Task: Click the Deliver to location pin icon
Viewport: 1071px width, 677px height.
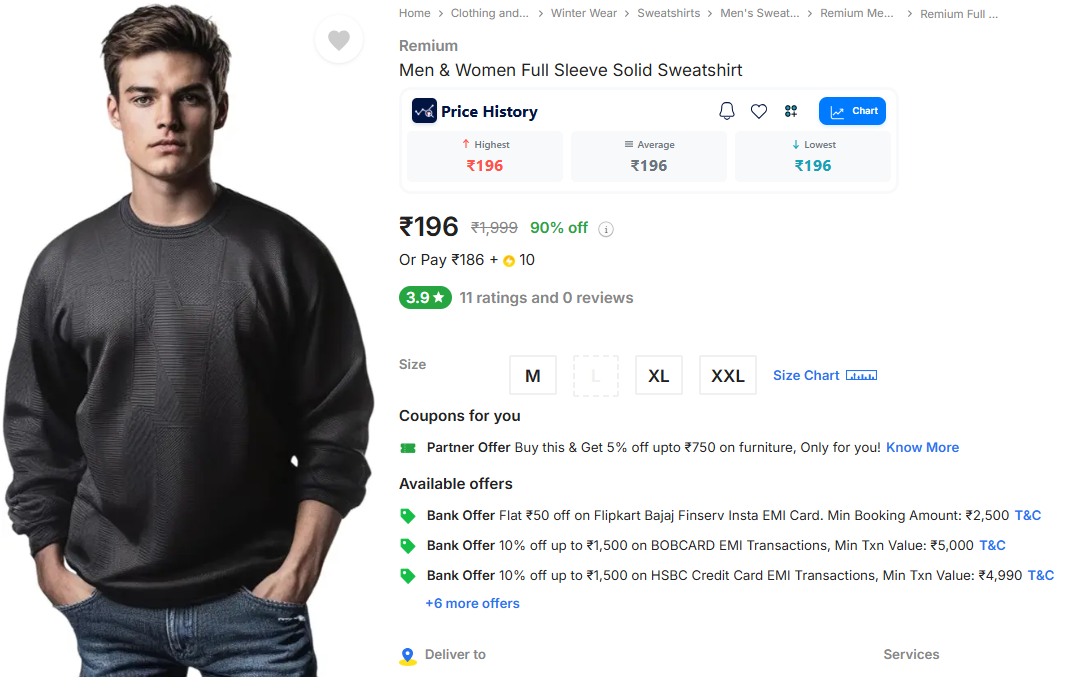Action: (x=407, y=656)
